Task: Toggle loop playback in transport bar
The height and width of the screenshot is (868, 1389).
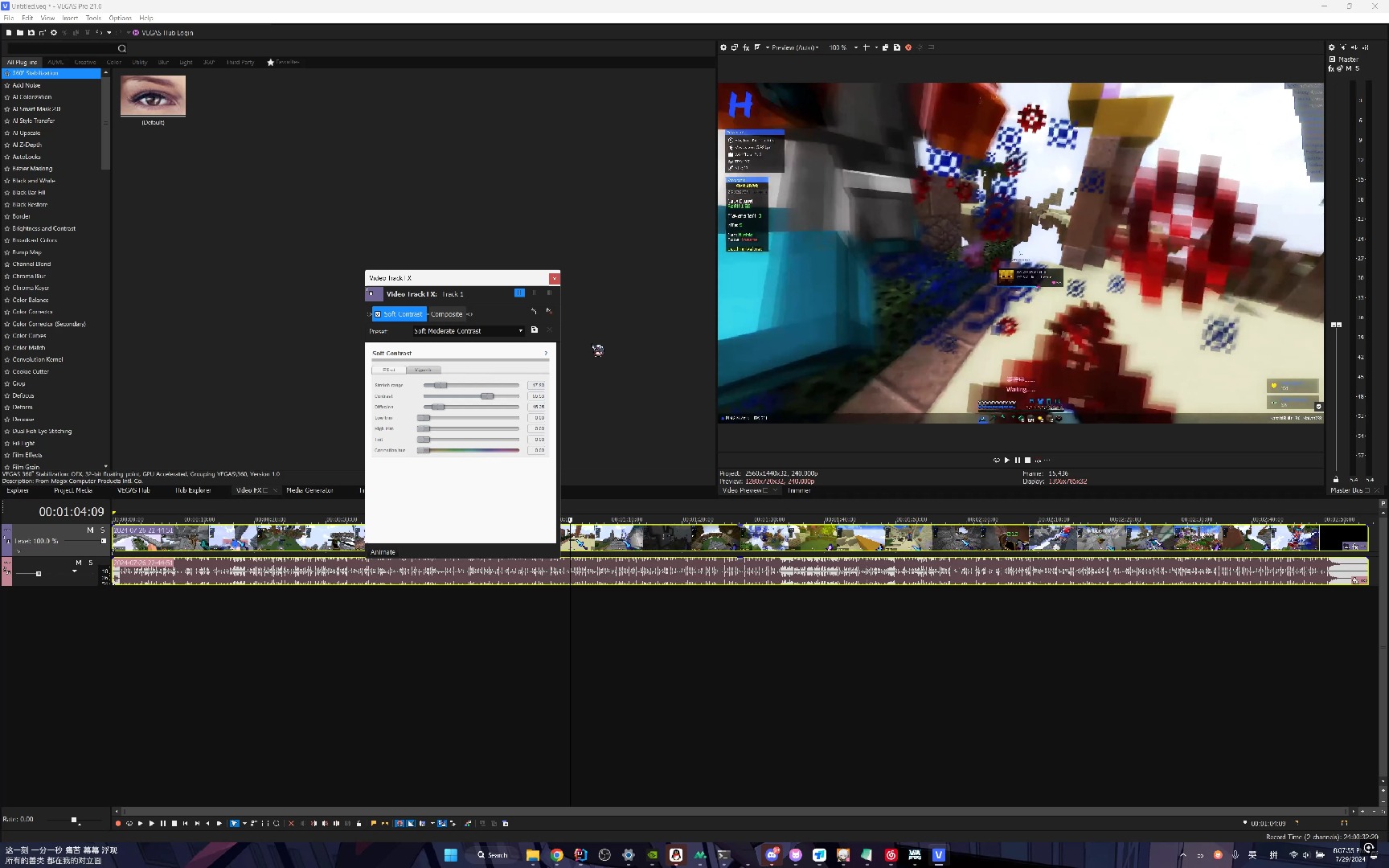Action: [129, 823]
